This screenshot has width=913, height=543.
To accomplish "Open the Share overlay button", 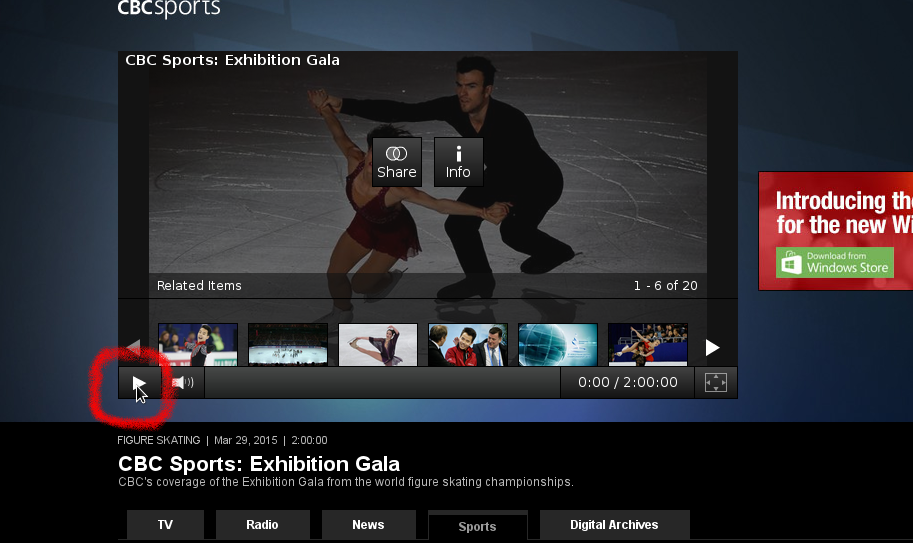I will 397,162.
